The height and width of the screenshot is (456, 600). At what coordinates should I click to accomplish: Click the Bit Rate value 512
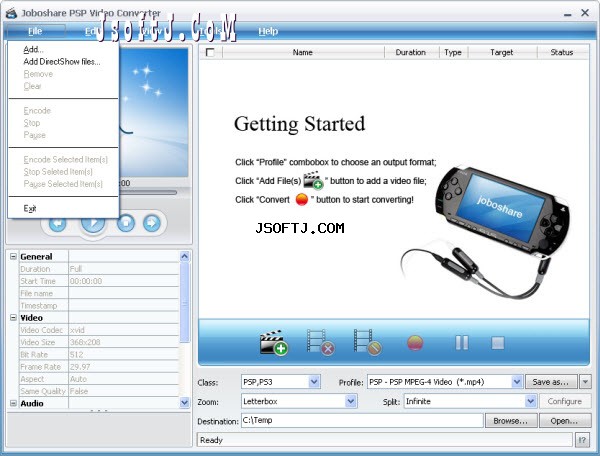click(x=124, y=354)
